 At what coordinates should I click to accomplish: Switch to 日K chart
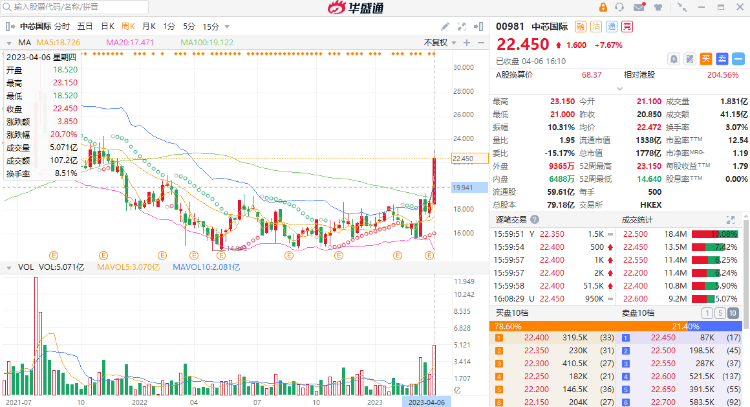(x=108, y=26)
